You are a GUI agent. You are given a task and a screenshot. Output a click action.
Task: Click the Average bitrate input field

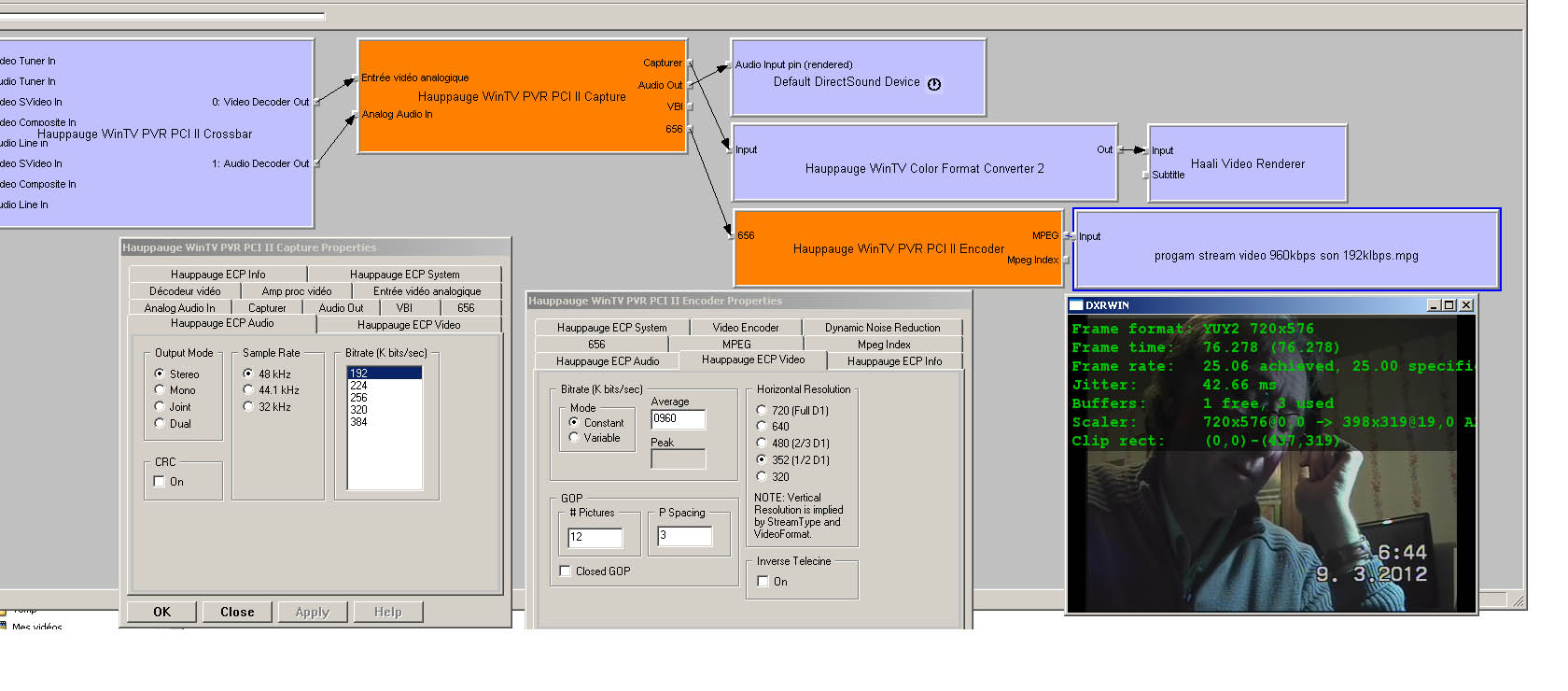[678, 419]
